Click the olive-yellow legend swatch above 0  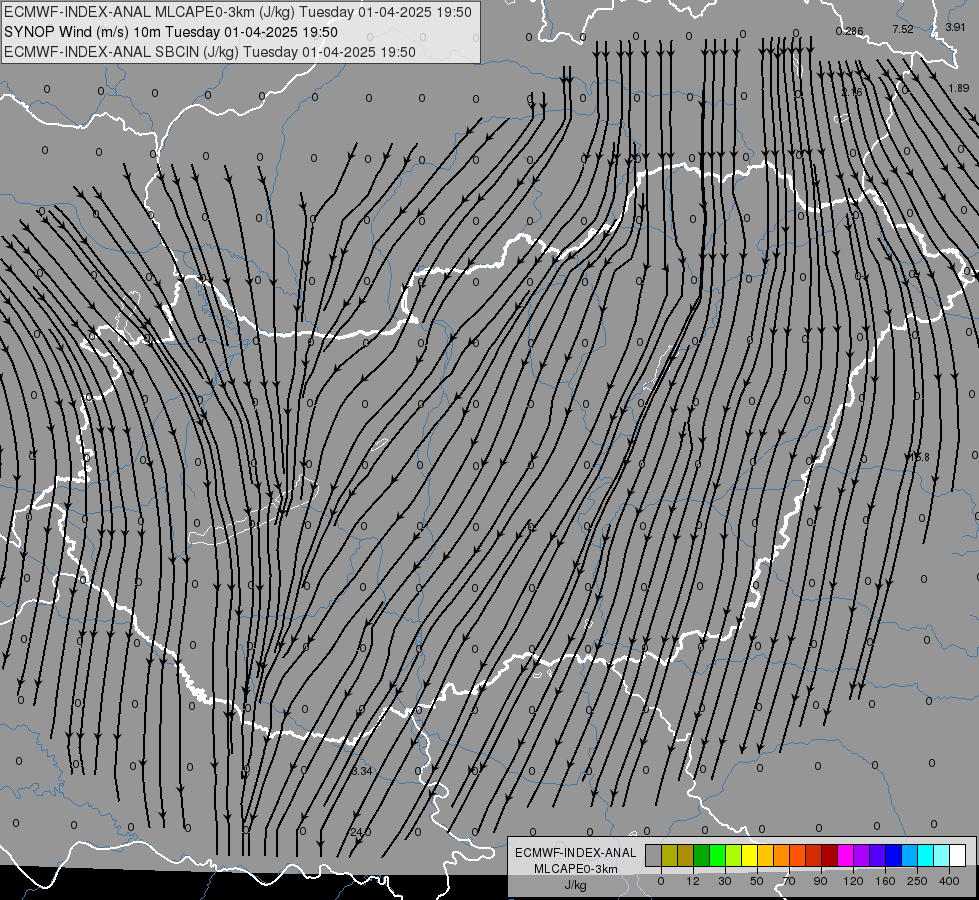(669, 855)
